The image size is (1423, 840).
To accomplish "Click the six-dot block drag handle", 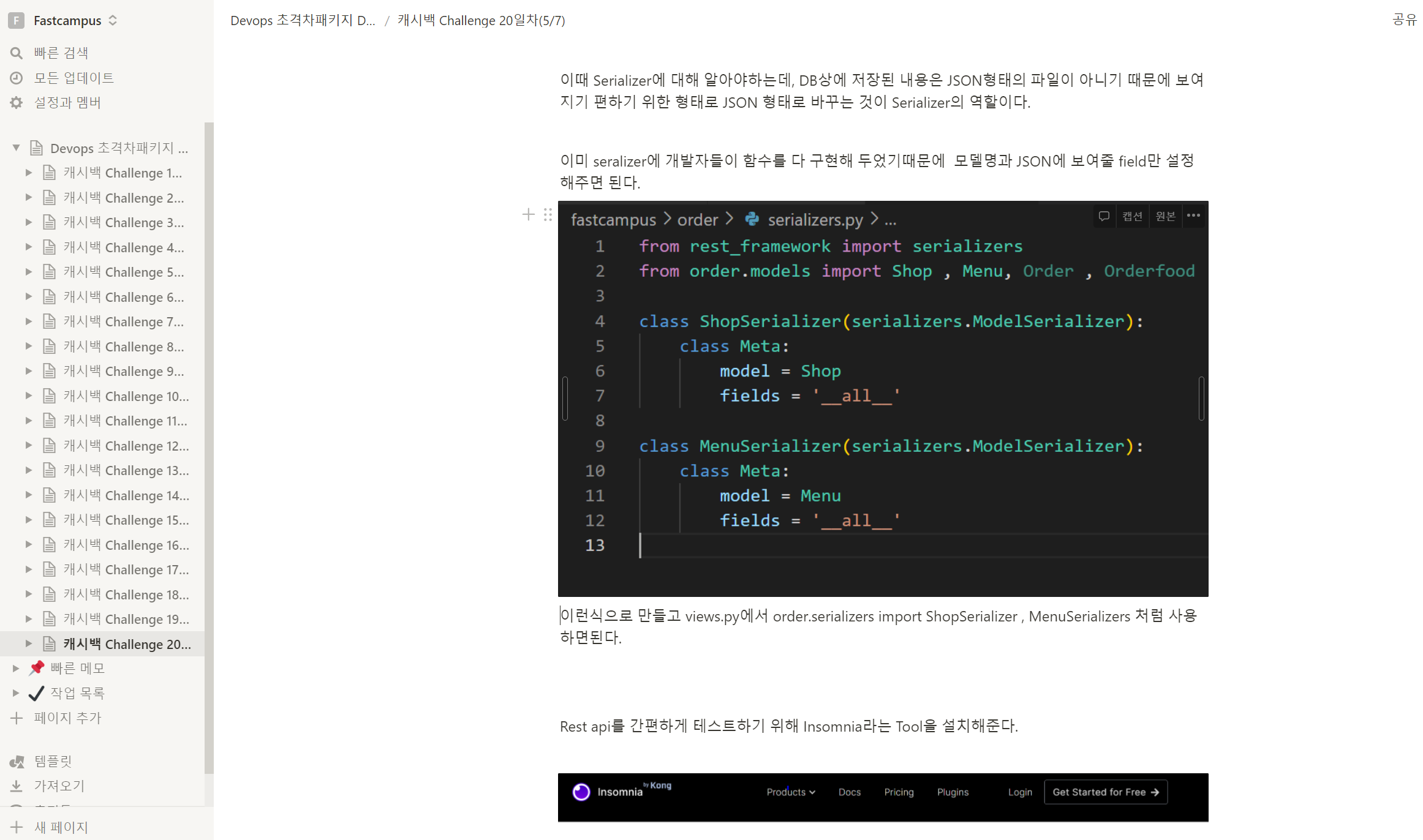I will (x=548, y=215).
